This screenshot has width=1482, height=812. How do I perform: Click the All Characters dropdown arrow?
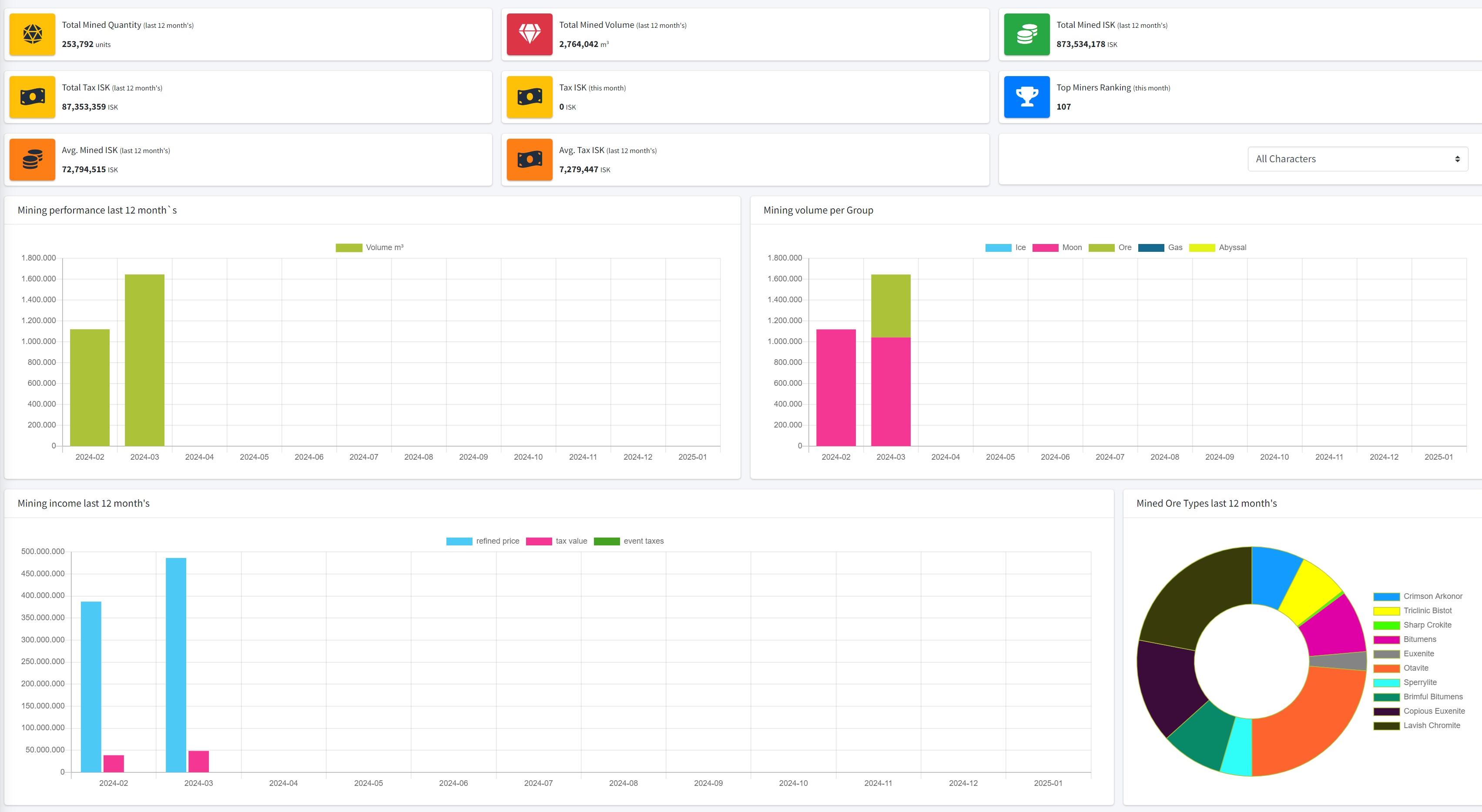pyautogui.click(x=1457, y=159)
